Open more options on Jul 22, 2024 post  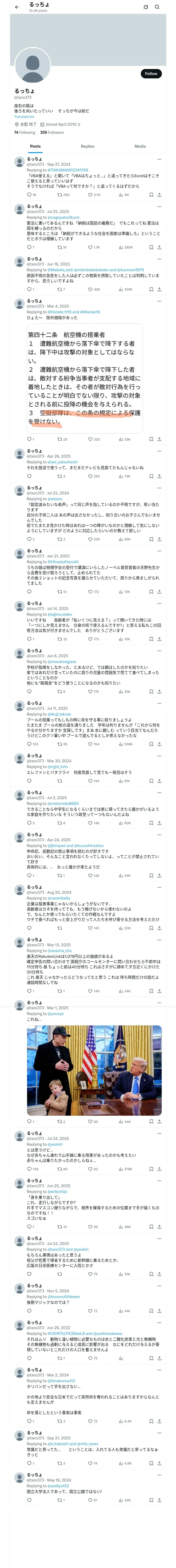coord(159,488)
